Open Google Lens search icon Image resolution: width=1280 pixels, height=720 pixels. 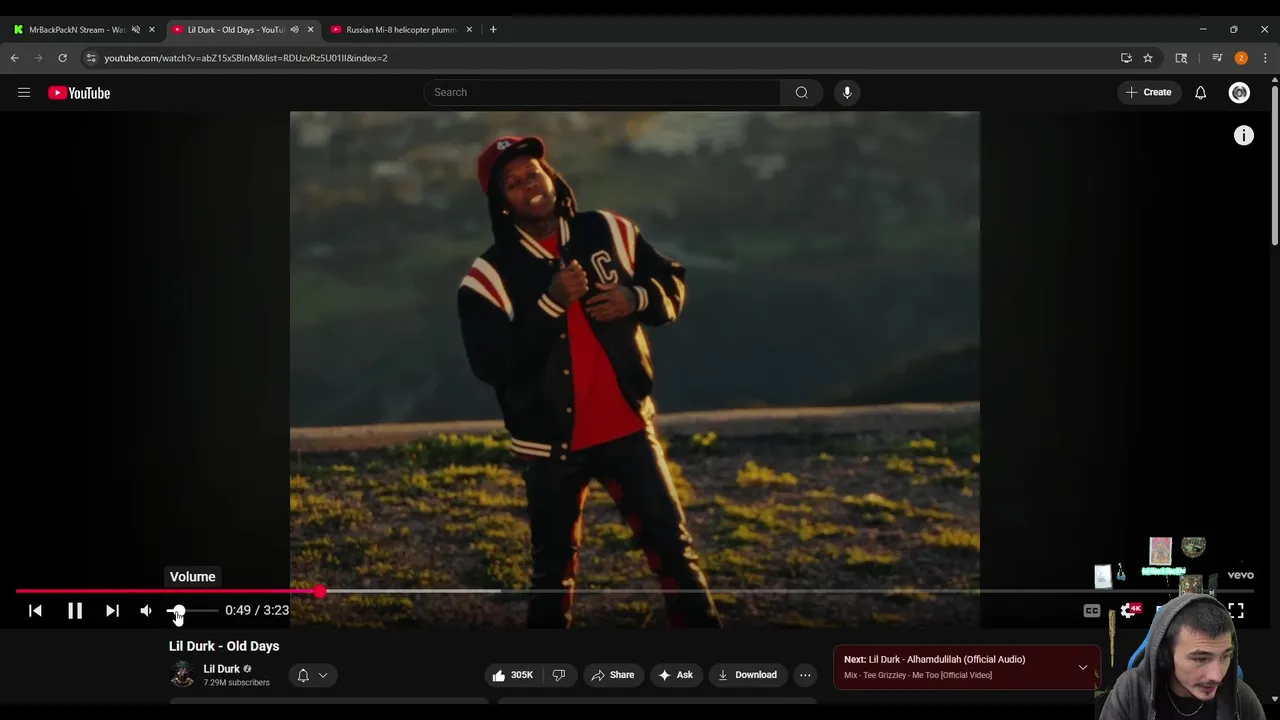coord(1181,58)
